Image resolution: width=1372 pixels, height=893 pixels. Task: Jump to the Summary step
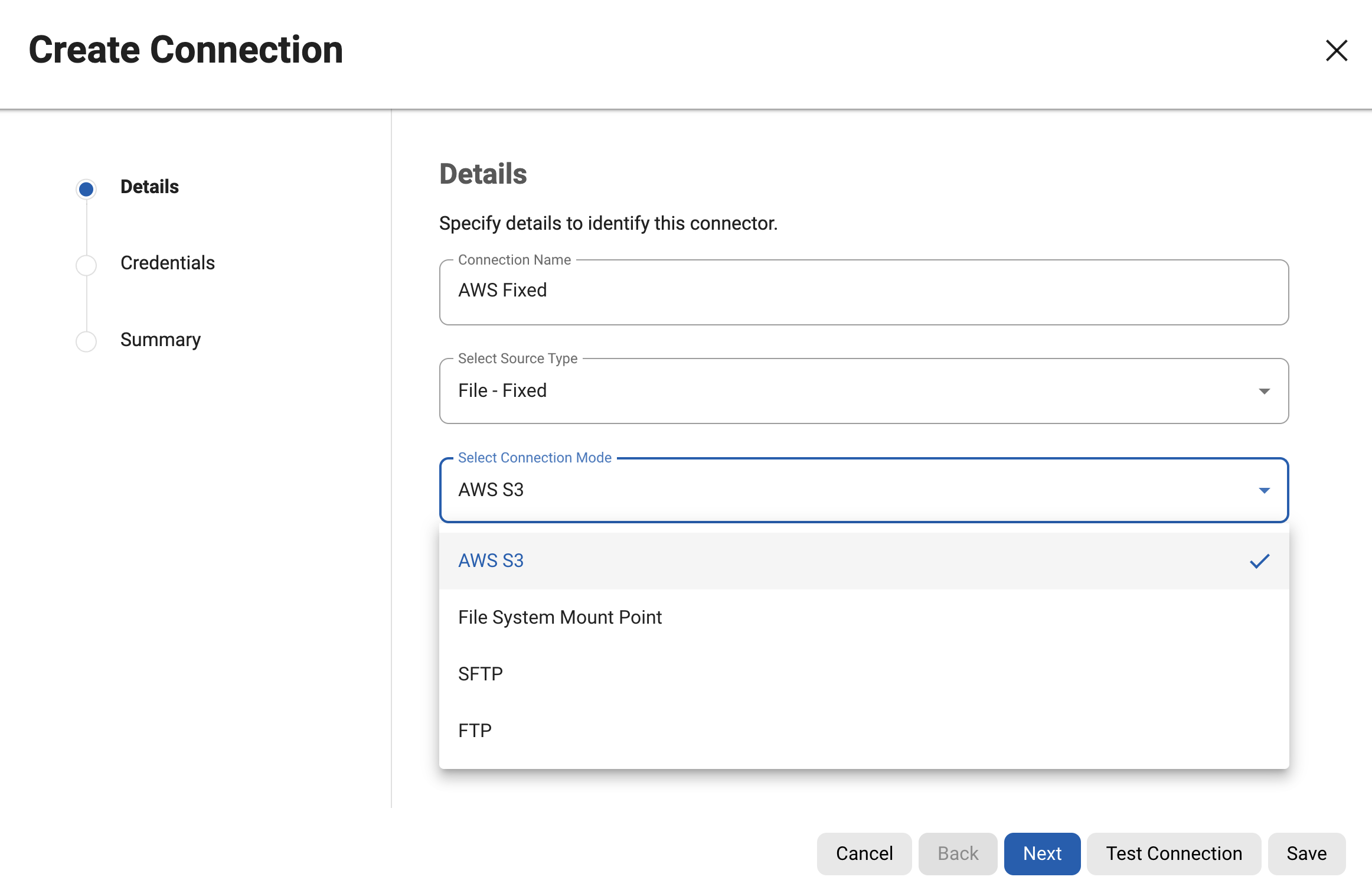pos(160,340)
